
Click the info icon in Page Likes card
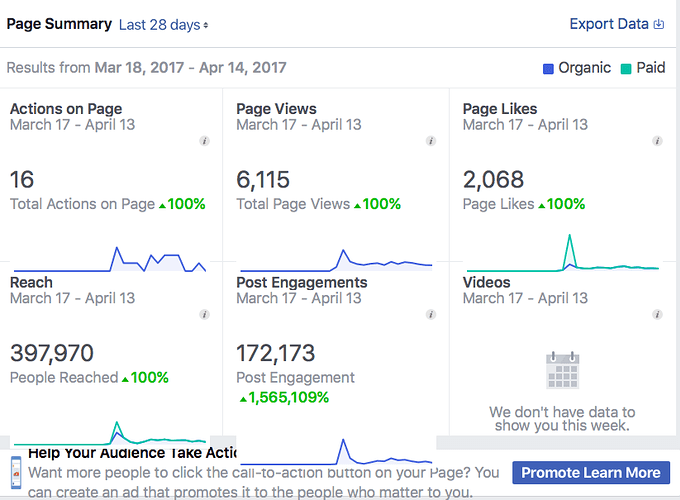click(657, 142)
